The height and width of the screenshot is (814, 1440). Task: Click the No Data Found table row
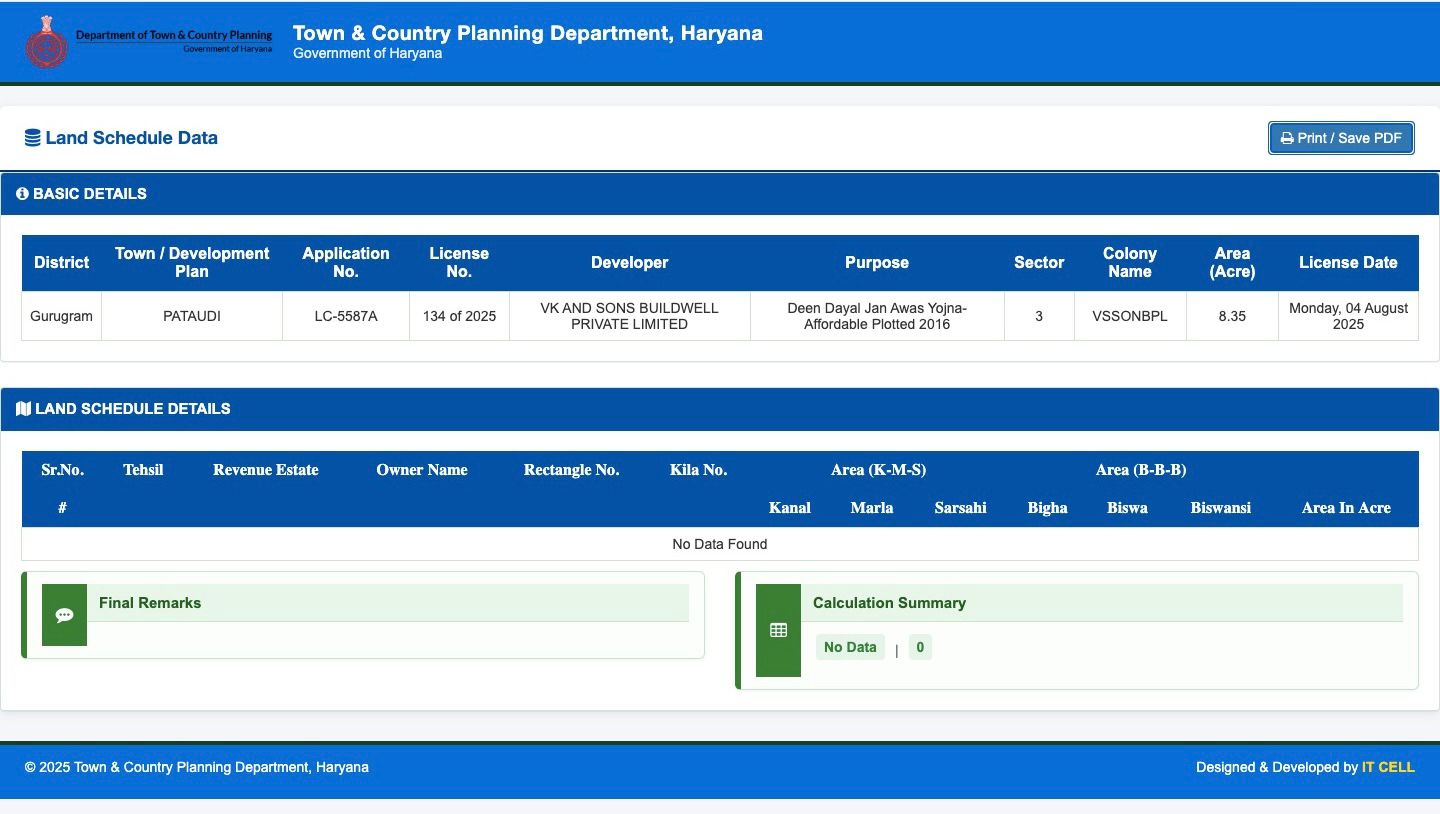719,544
